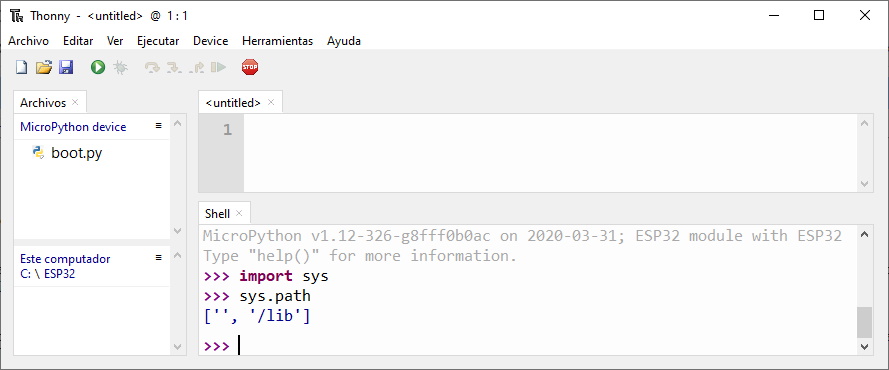Save the script with the floppy disk icon
889x370 pixels.
66,67
